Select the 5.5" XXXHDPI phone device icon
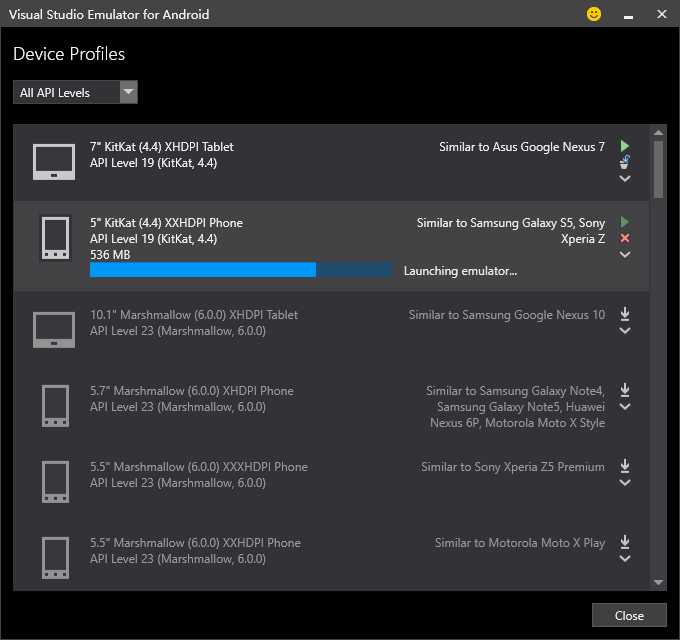 [55, 482]
